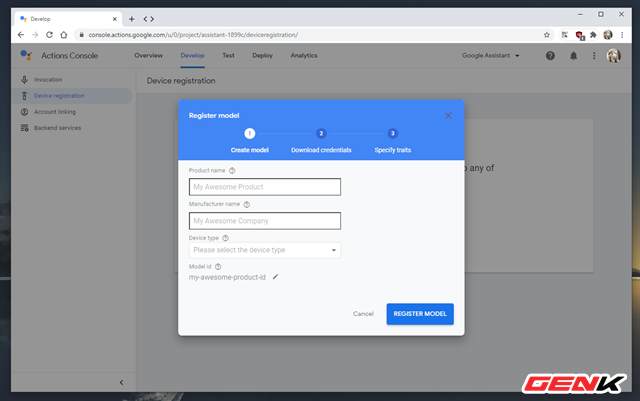Viewport: 640px width, 401px height.
Task: Click the Model id help icon
Action: click(218, 267)
